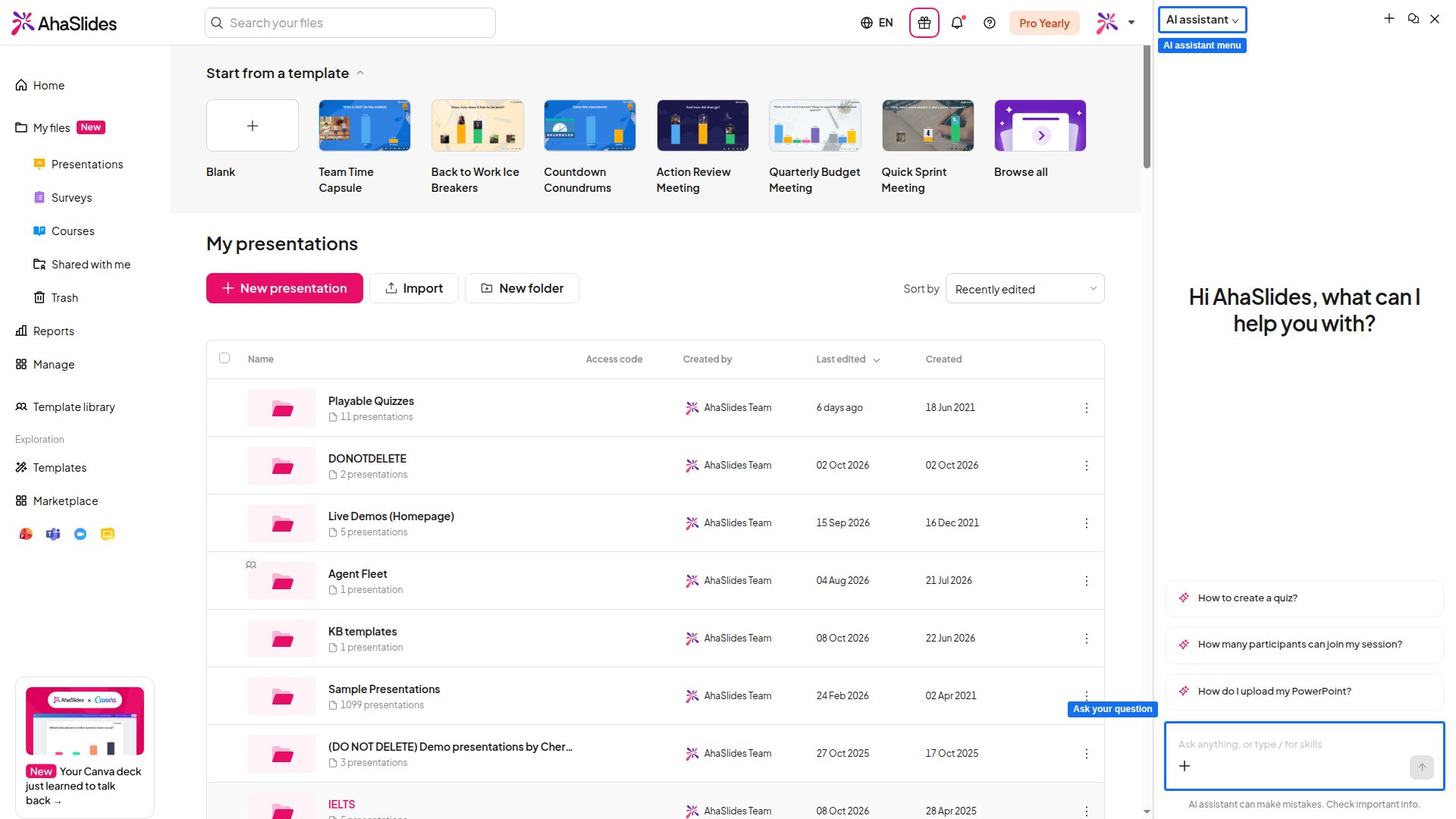
Task: Click the Import button
Action: click(414, 288)
